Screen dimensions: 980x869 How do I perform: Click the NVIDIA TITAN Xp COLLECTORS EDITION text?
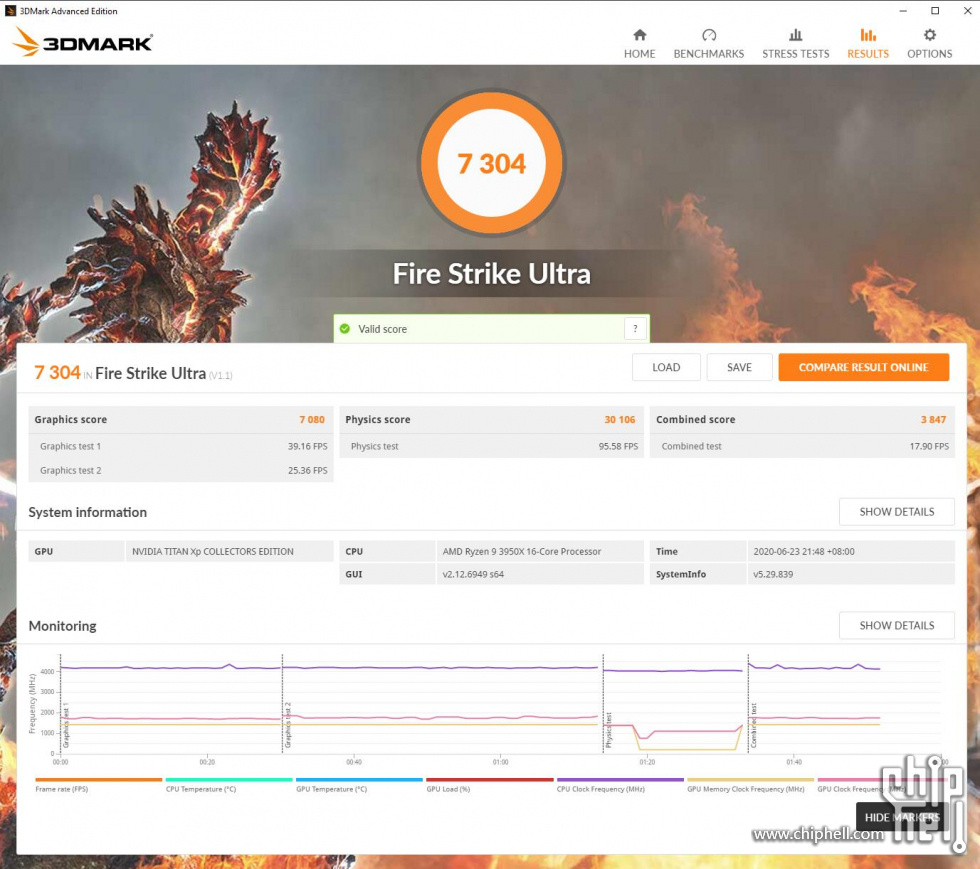pyautogui.click(x=212, y=551)
